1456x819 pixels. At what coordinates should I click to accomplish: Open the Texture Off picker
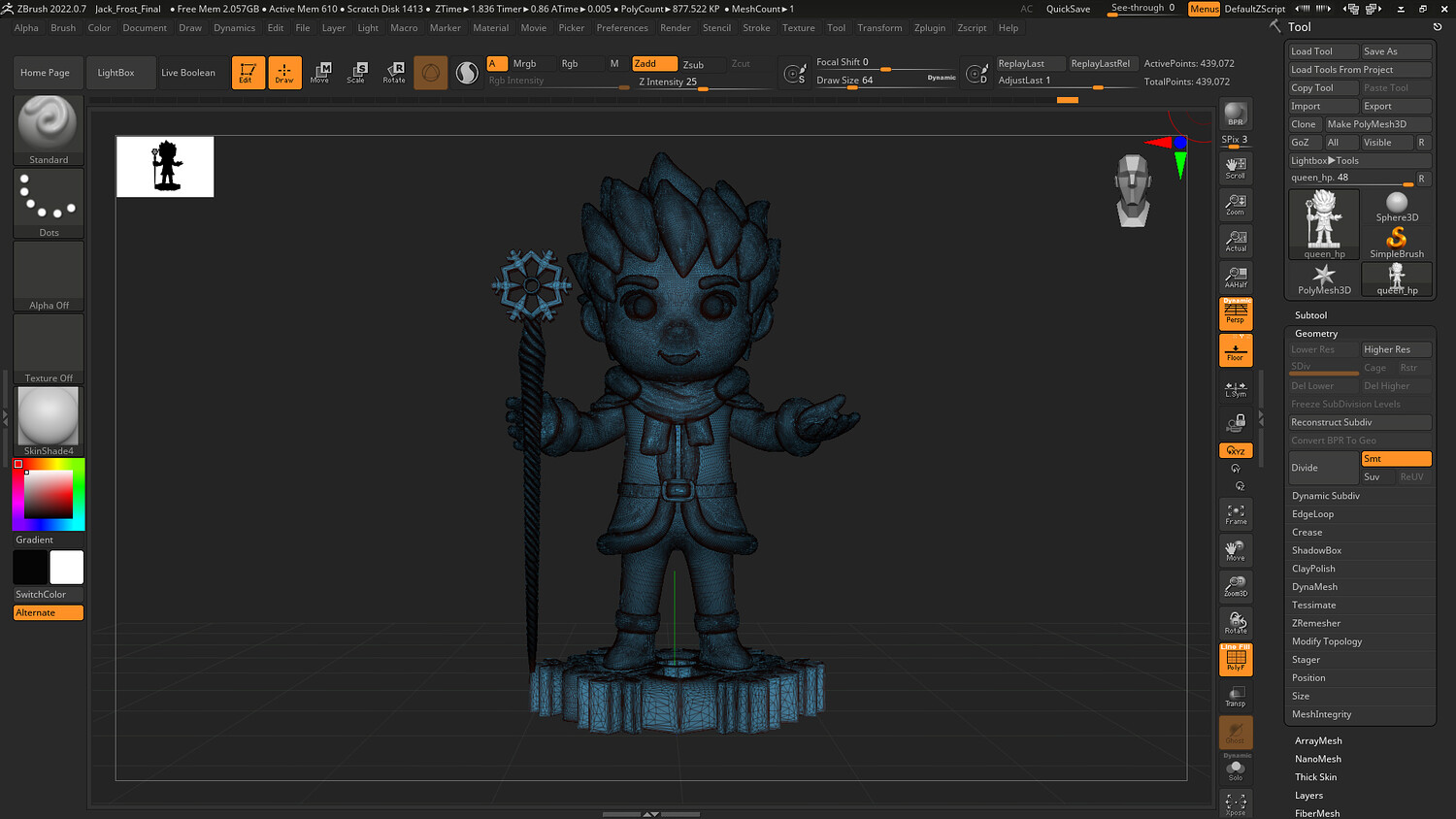[x=49, y=349]
